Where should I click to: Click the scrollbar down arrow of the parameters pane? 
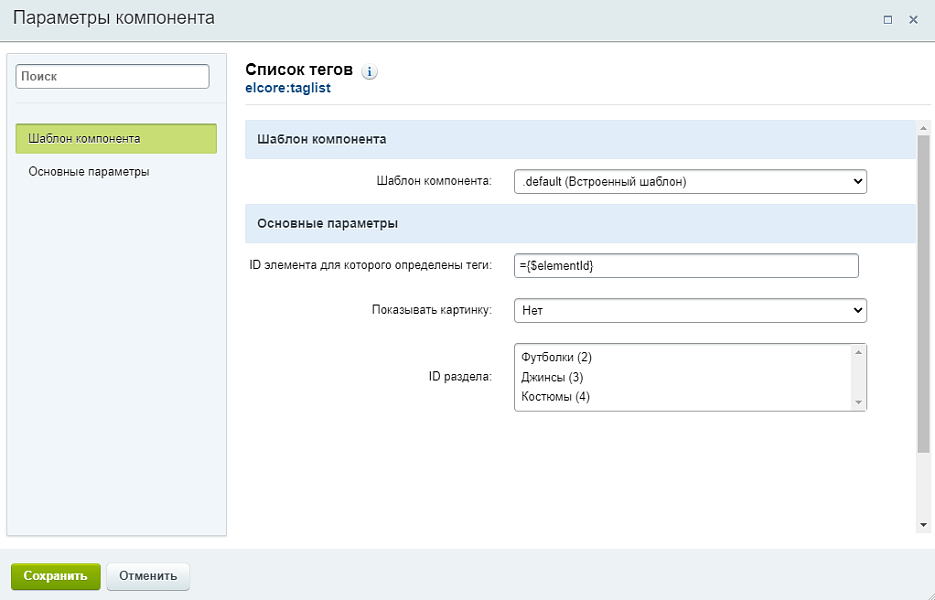922,523
